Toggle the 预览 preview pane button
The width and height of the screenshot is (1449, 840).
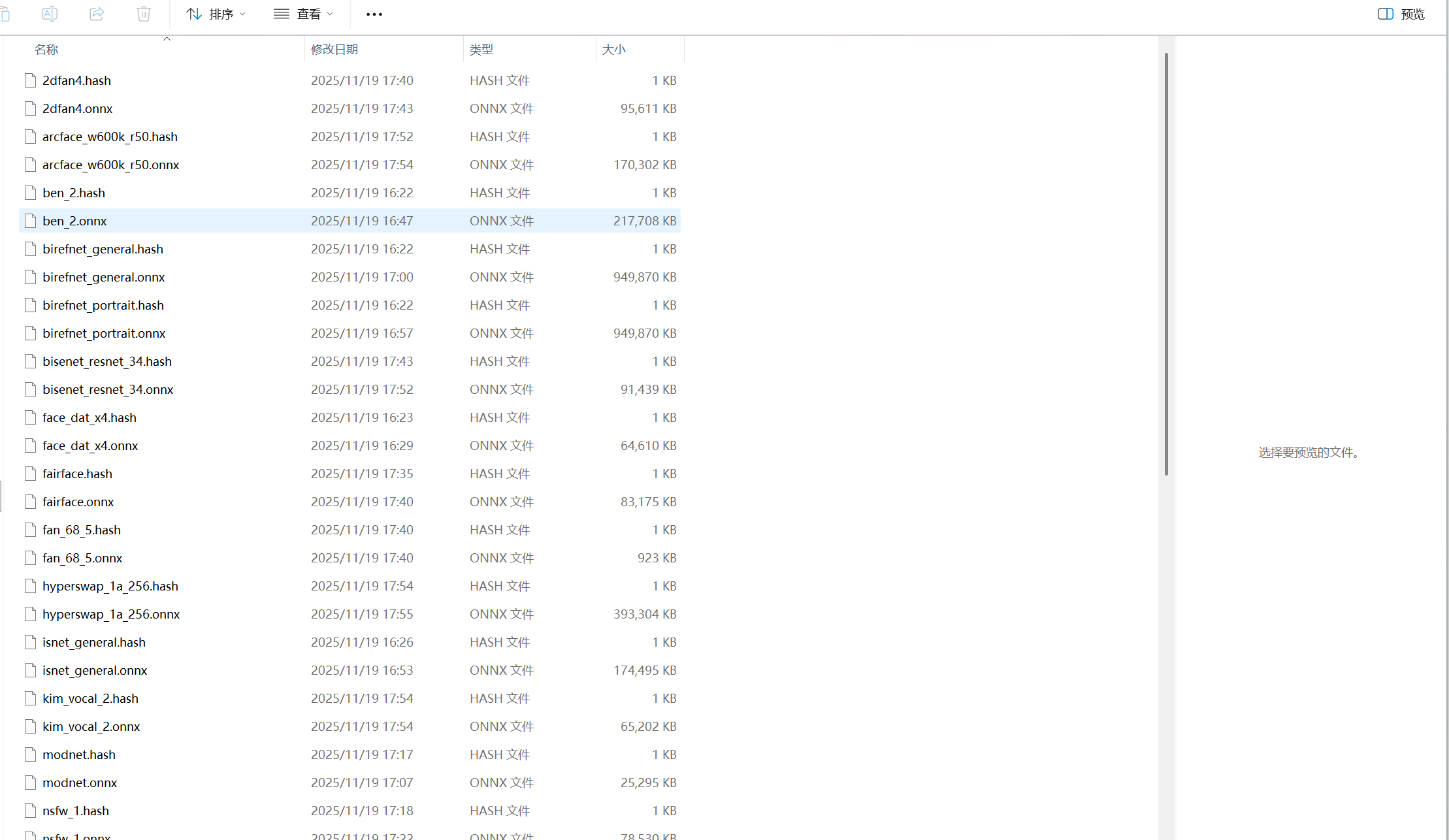pyautogui.click(x=1401, y=14)
